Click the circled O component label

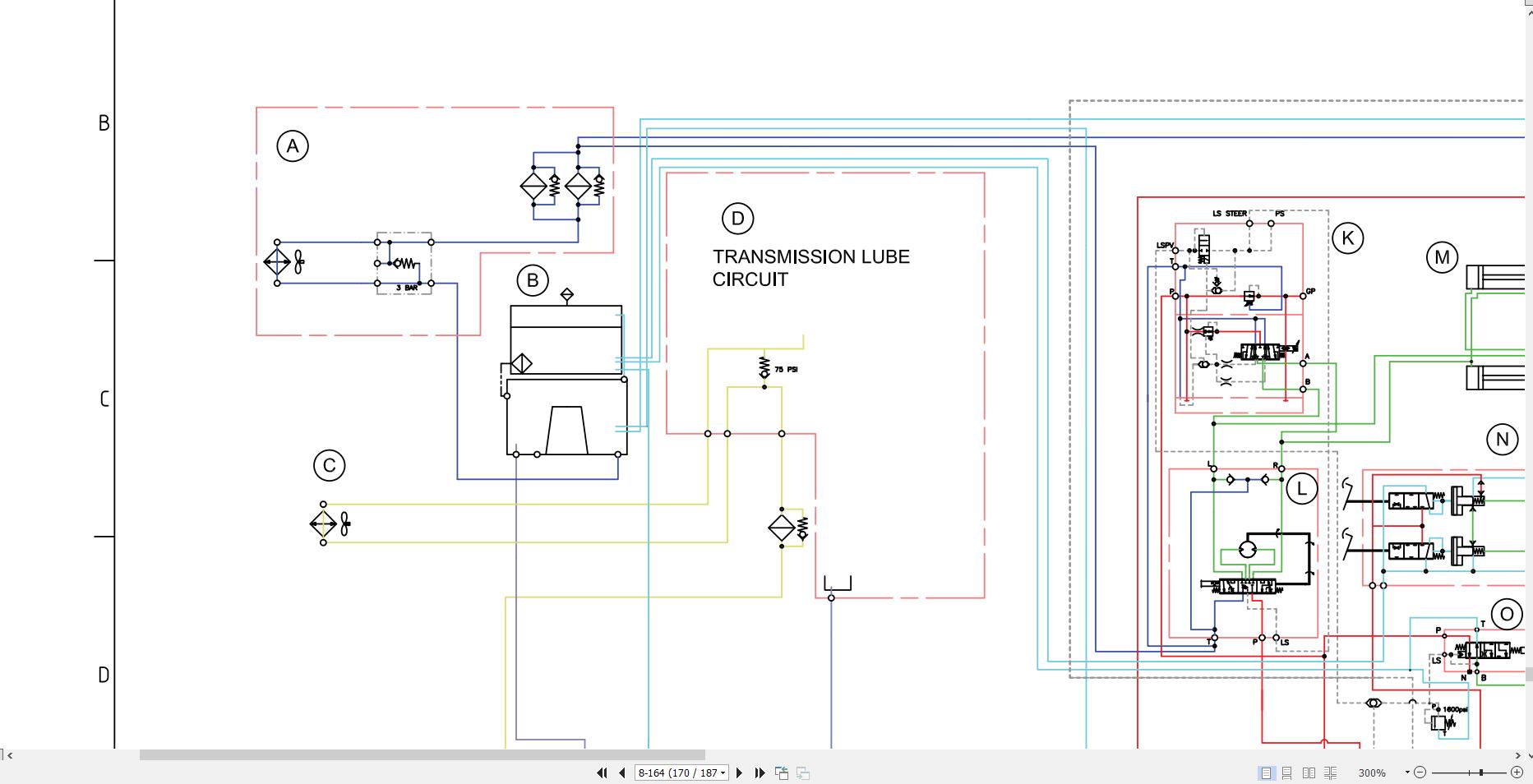click(x=1507, y=614)
